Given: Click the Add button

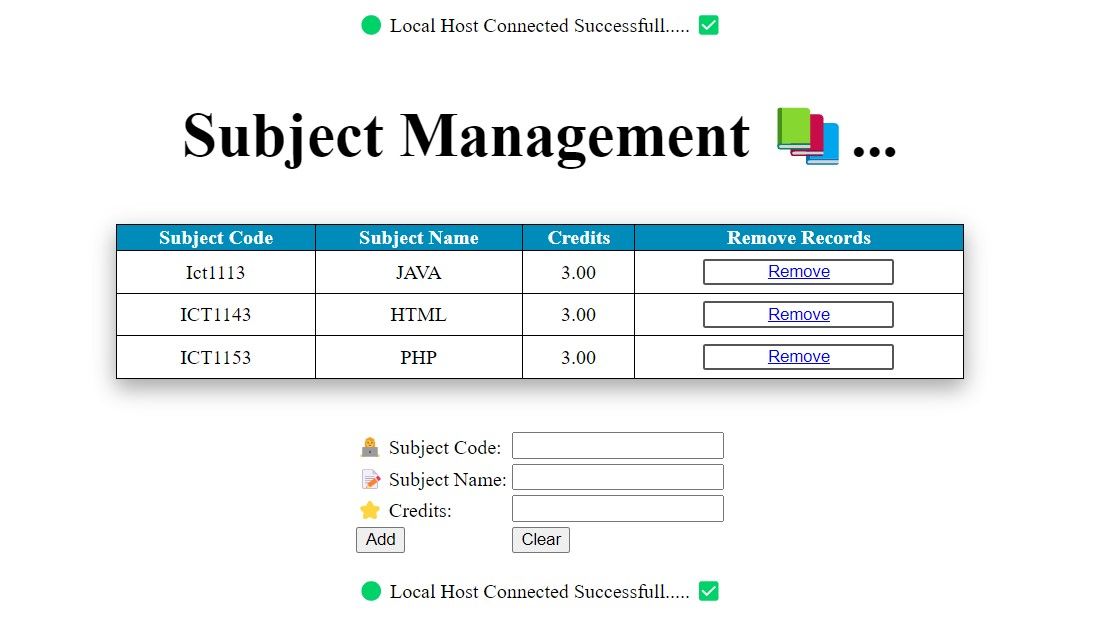Looking at the screenshot, I should [x=380, y=539].
